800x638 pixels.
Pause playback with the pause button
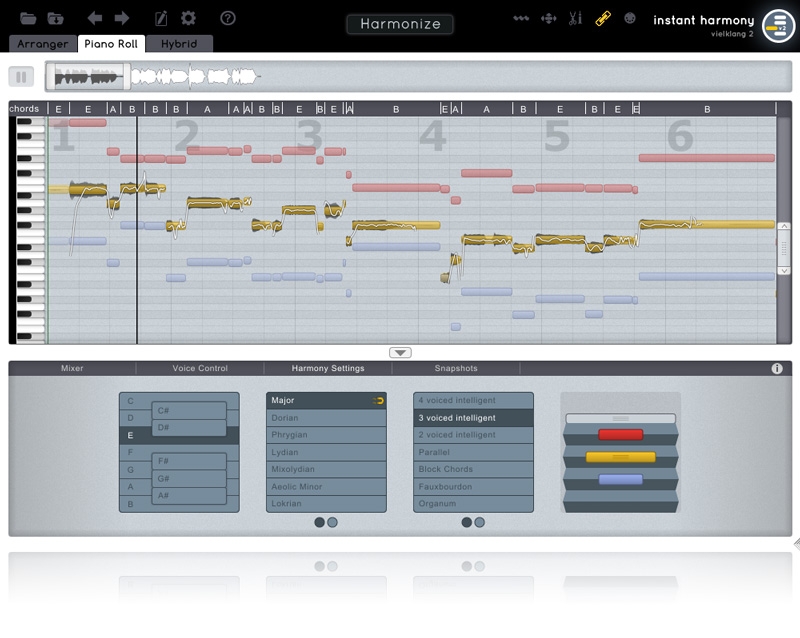[x=21, y=77]
